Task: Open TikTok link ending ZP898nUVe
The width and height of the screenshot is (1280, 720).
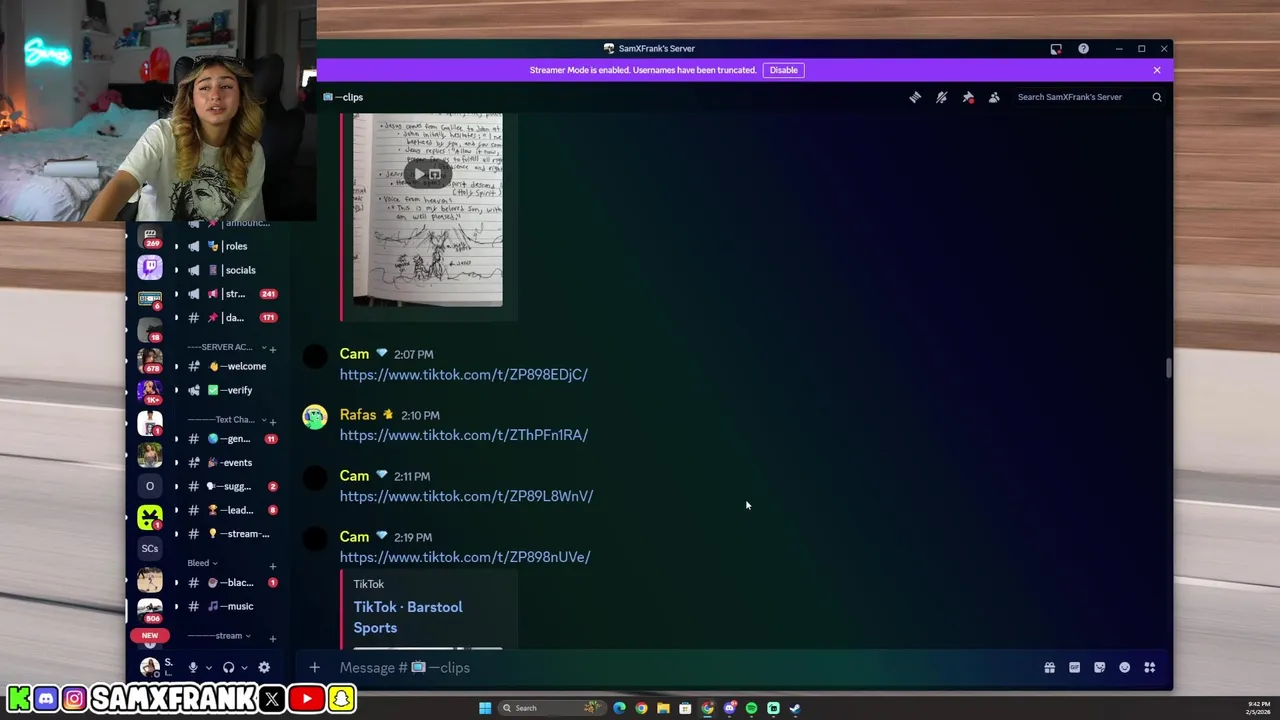Action: 465,557
